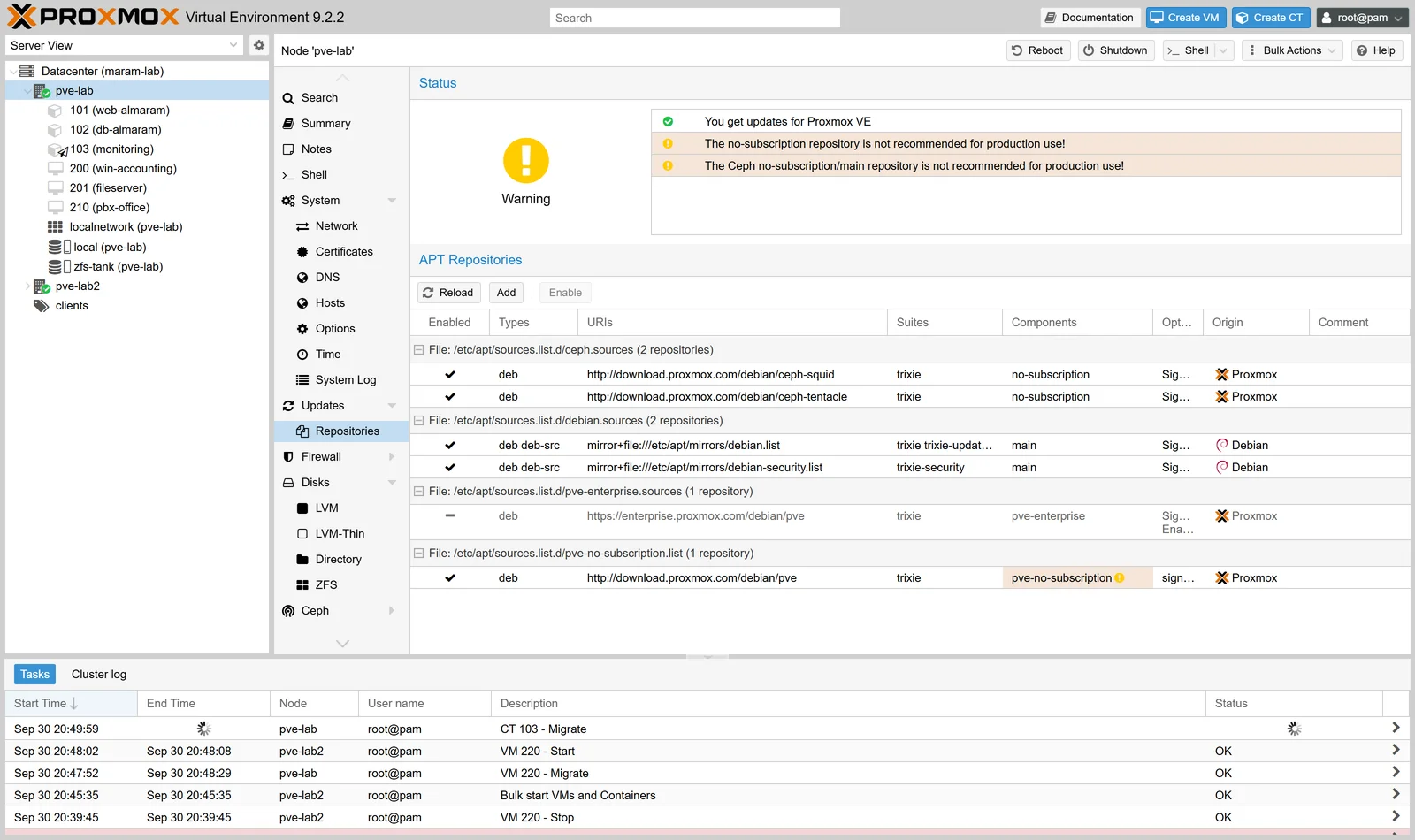Click the Create CT button

[1270, 18]
